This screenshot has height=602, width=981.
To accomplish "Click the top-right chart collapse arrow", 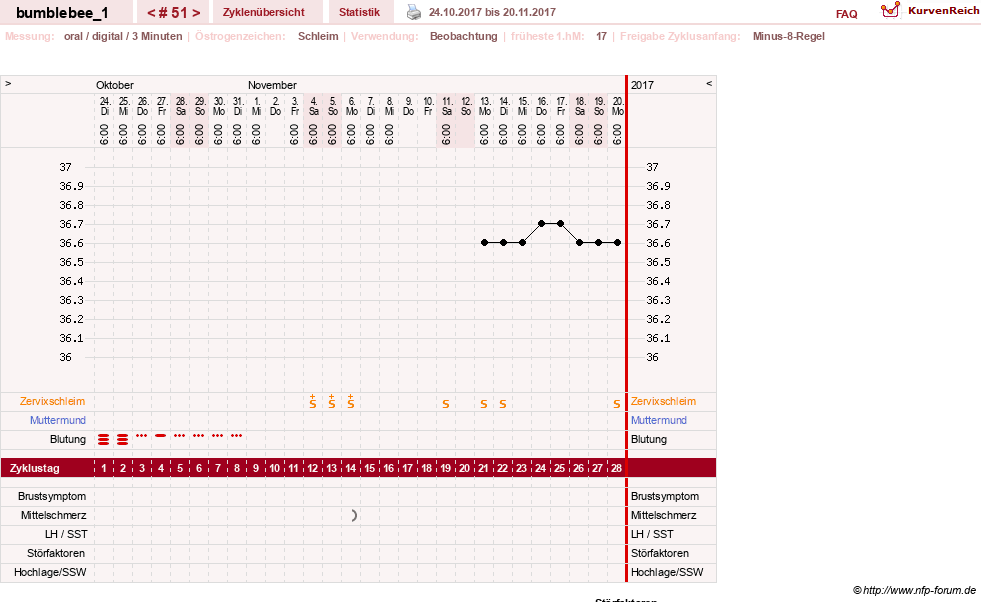I will click(709, 83).
